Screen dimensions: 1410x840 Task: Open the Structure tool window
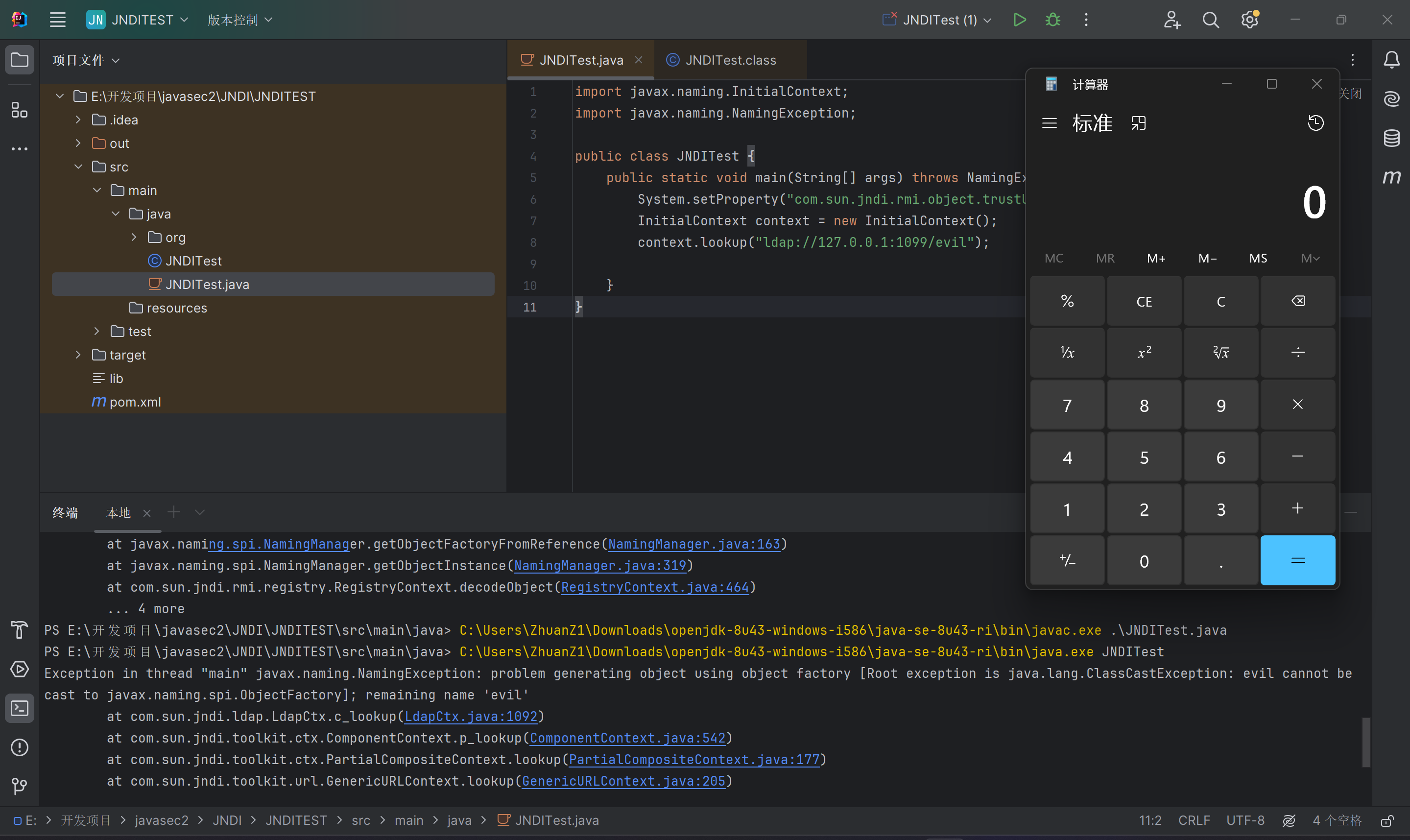pos(19,110)
